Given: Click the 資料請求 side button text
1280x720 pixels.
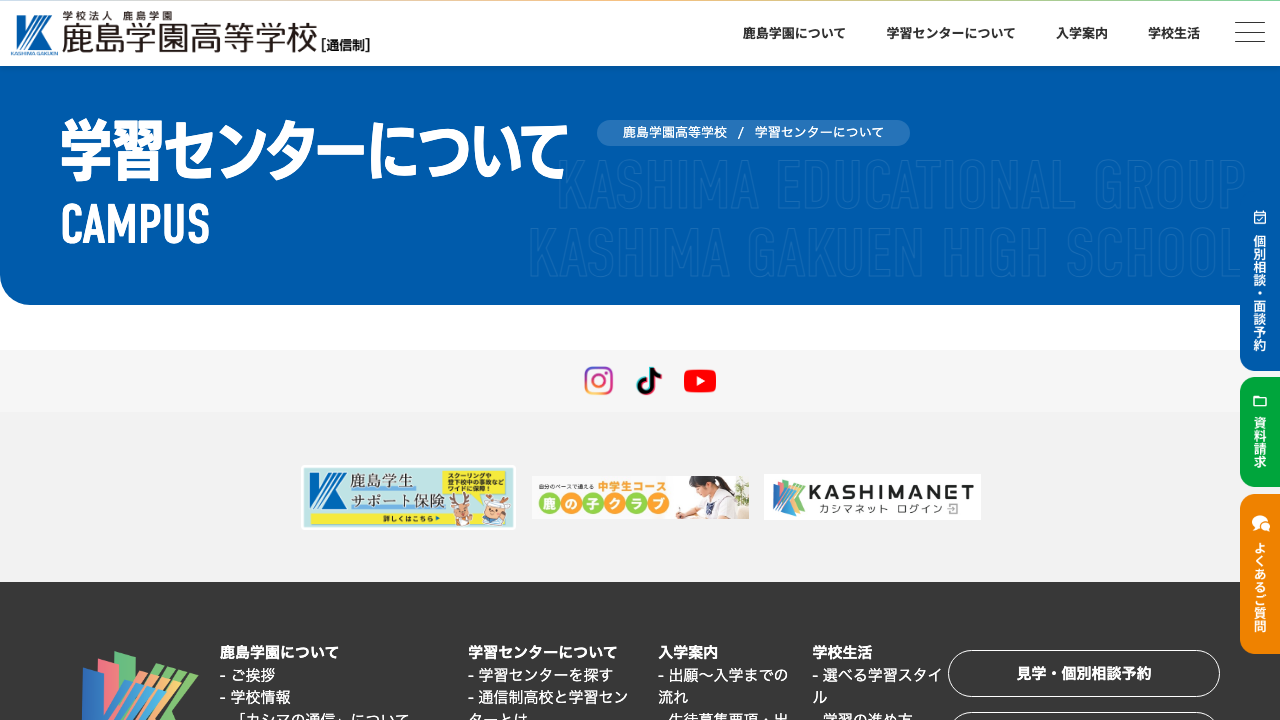Looking at the screenshot, I should coord(1260,441).
